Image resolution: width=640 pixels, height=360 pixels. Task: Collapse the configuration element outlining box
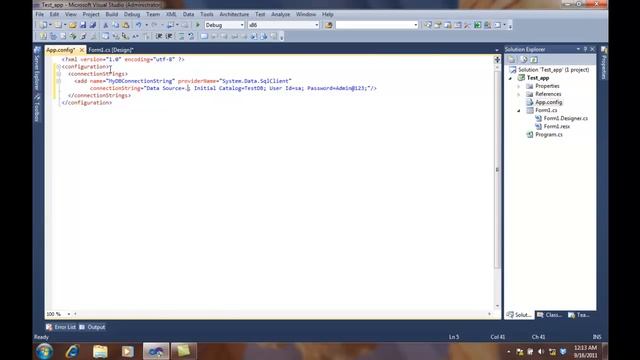(x=59, y=67)
